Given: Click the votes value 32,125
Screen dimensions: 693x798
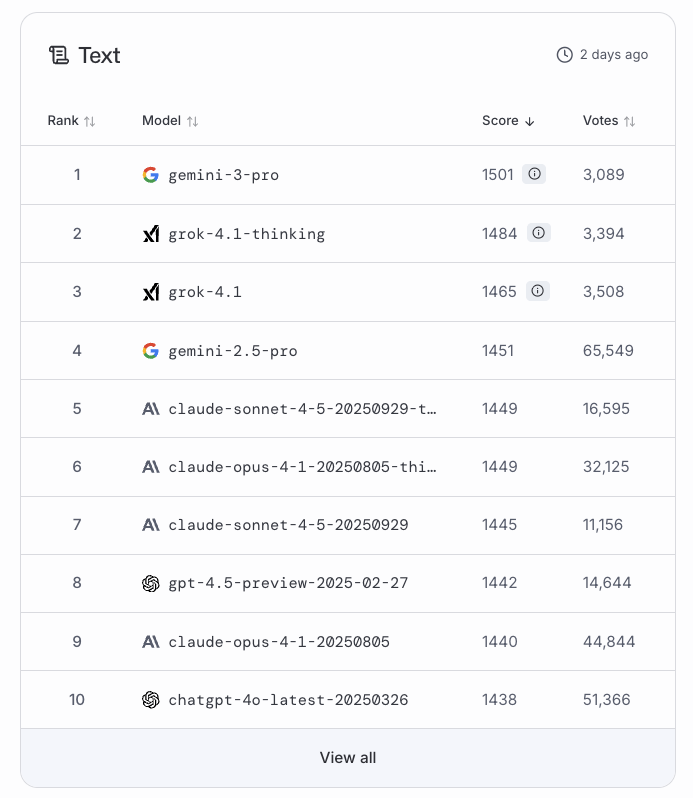Looking at the screenshot, I should 606,467.
